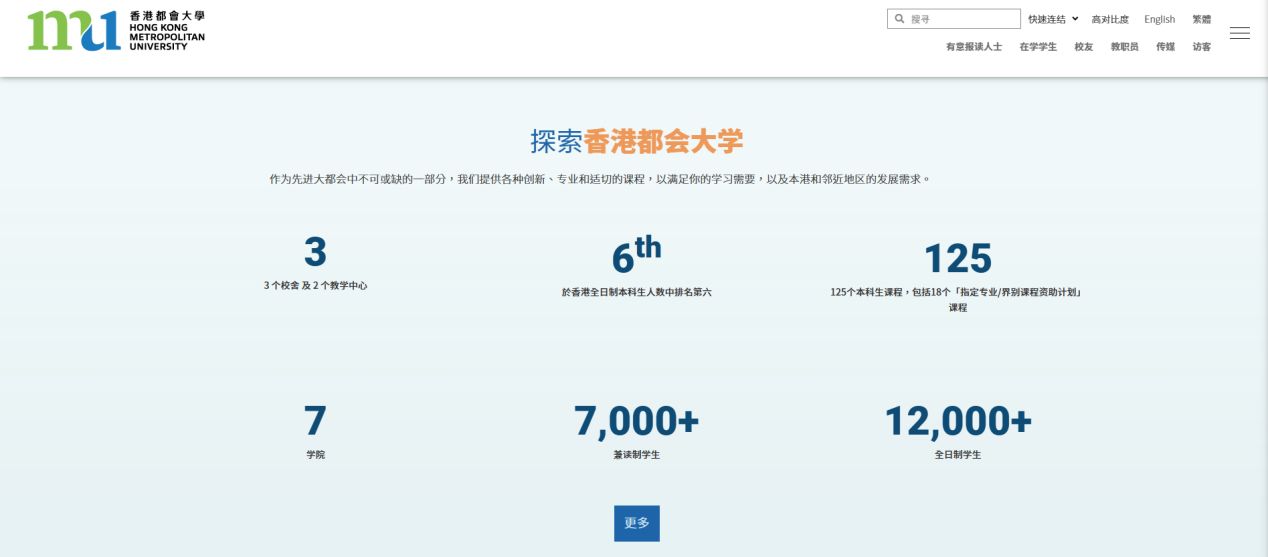Open the 教职员 menu item
The width and height of the screenshot is (1268, 557).
[x=1124, y=47]
